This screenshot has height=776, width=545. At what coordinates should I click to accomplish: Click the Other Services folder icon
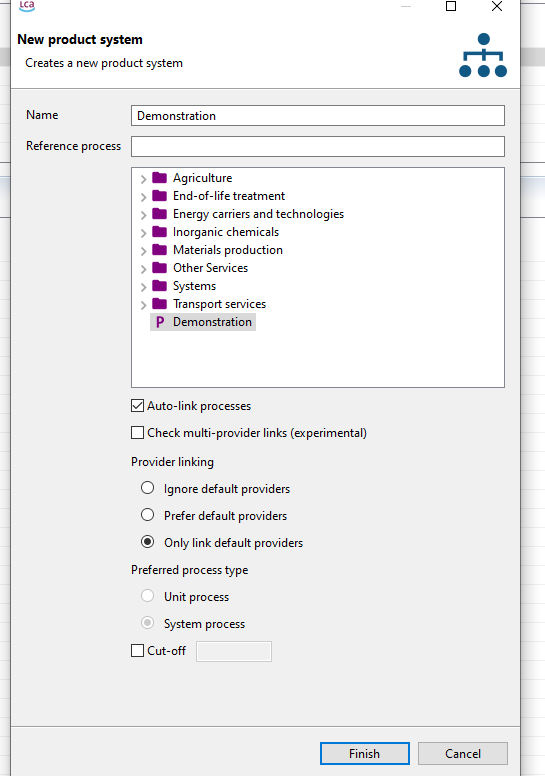pyautogui.click(x=159, y=268)
